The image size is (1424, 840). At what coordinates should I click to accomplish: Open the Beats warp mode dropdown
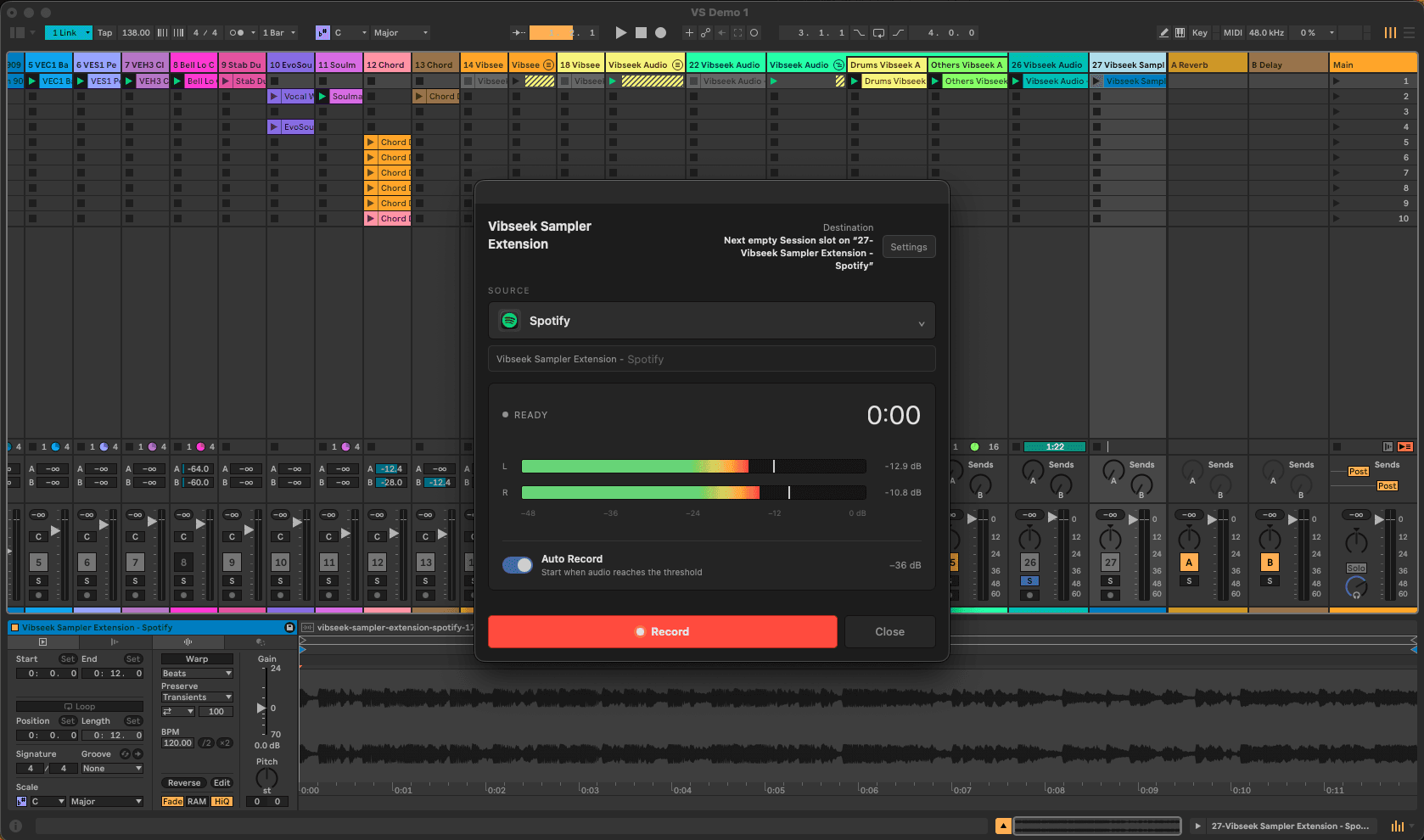197,673
